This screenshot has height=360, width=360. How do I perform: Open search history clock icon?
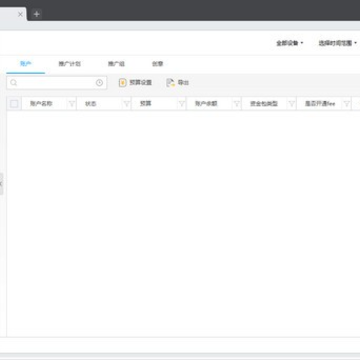(x=99, y=83)
